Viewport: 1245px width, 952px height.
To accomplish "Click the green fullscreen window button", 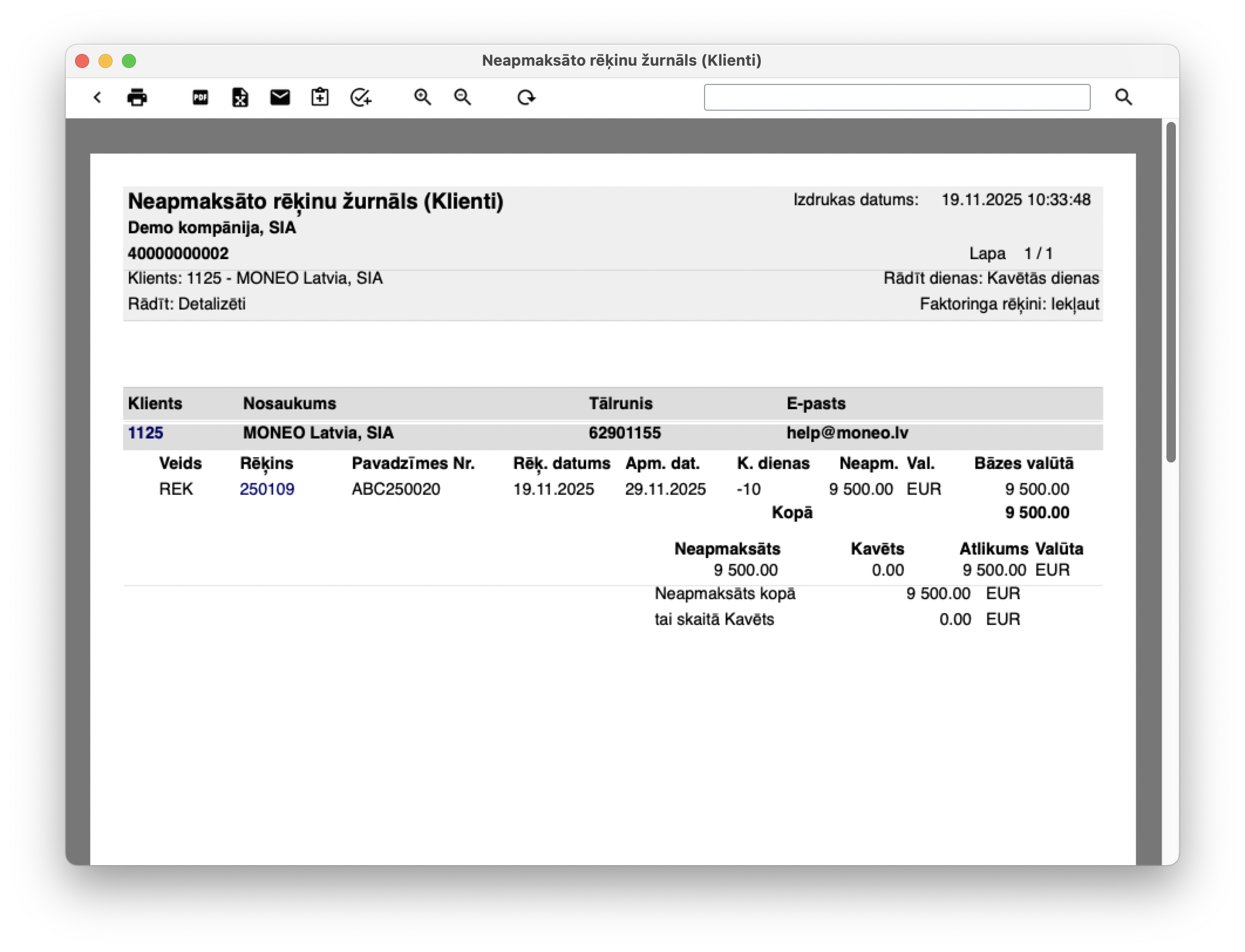I will pos(129,61).
